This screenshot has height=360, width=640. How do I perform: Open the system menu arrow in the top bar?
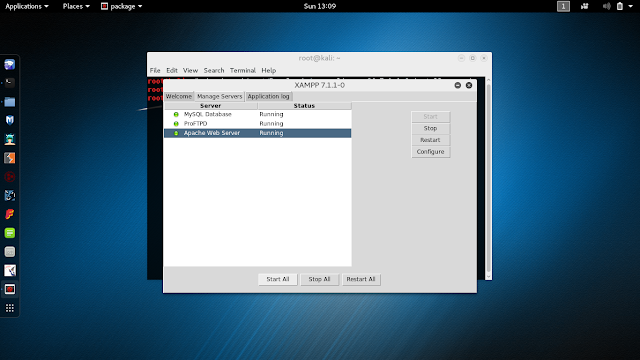[x=631, y=6]
